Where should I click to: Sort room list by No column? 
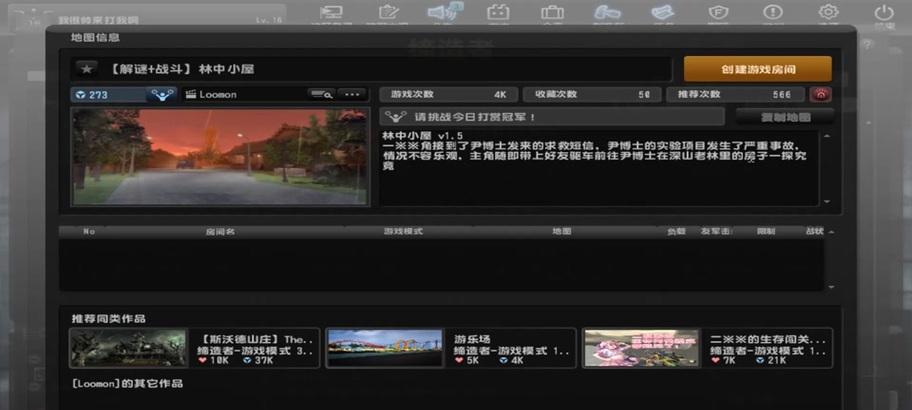pos(89,231)
